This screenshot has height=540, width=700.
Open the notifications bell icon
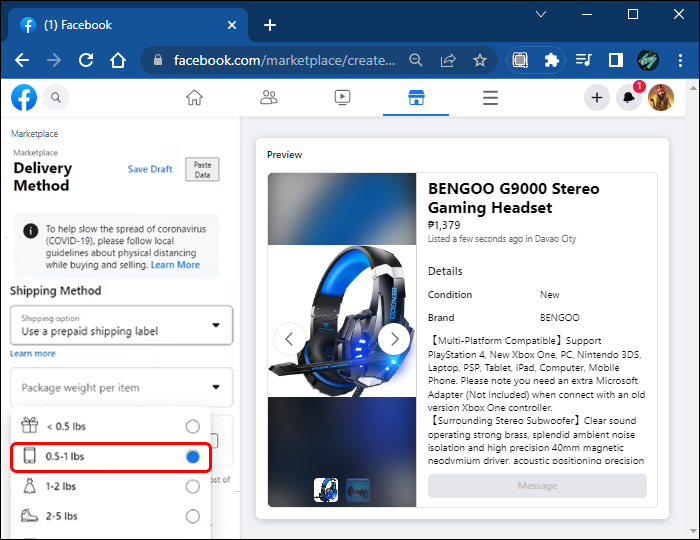(x=629, y=98)
